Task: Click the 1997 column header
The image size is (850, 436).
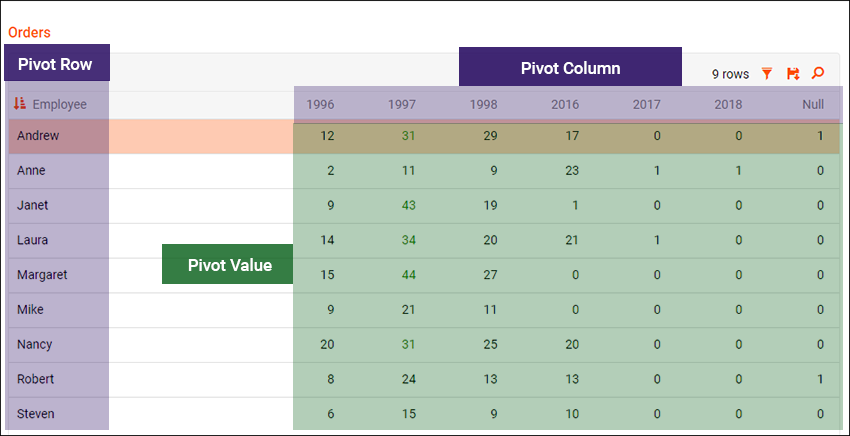Action: 402,104
